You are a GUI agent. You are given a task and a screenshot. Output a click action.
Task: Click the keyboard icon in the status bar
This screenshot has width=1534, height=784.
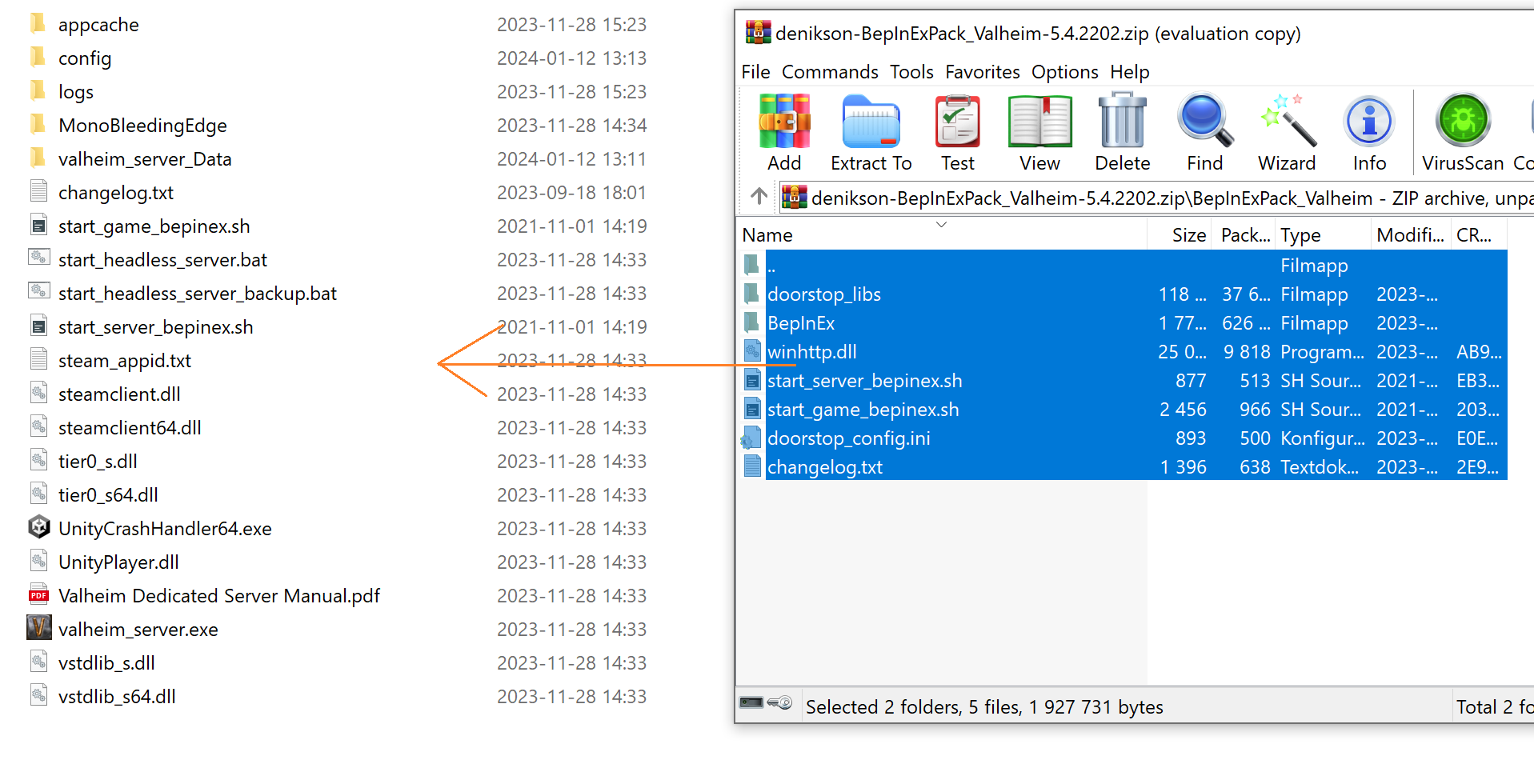[x=752, y=703]
